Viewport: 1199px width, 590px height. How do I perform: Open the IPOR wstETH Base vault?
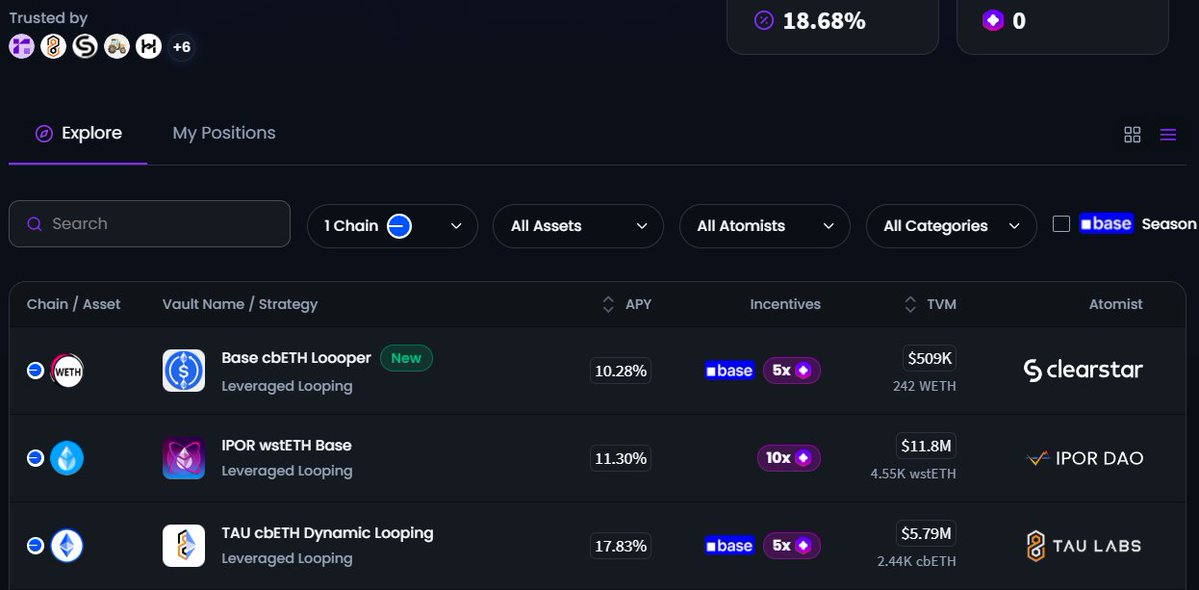(286, 445)
